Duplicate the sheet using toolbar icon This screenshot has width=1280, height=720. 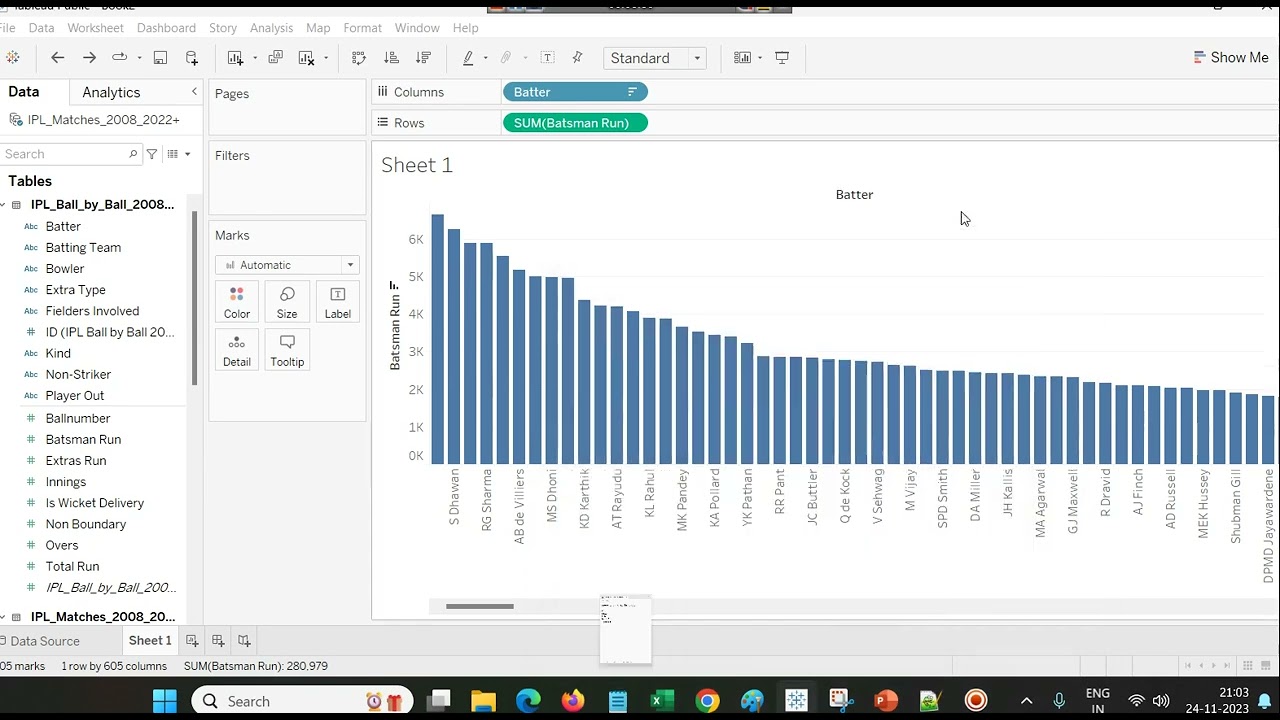(275, 58)
